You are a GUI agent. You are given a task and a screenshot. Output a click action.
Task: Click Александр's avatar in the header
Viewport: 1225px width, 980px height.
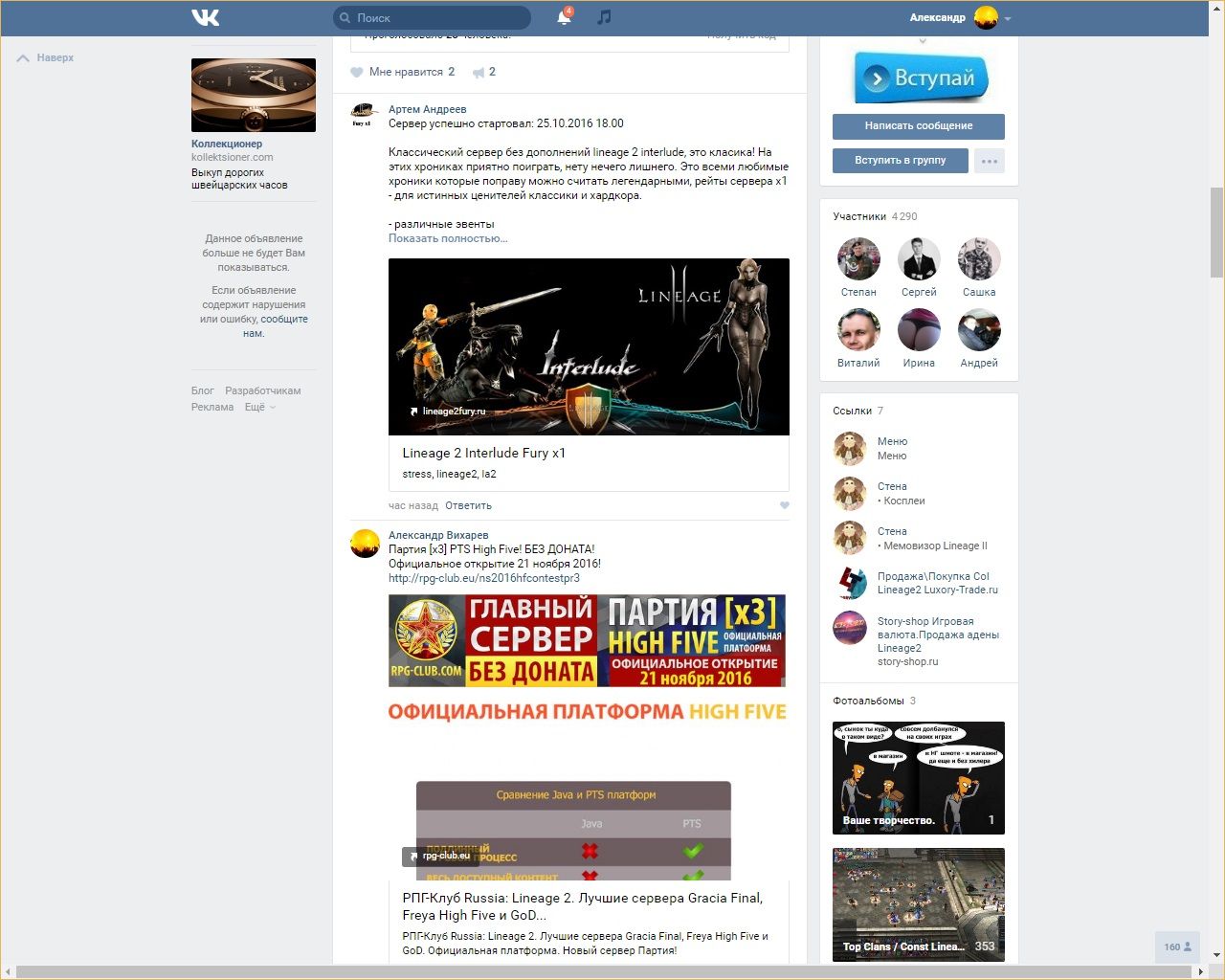point(986,17)
